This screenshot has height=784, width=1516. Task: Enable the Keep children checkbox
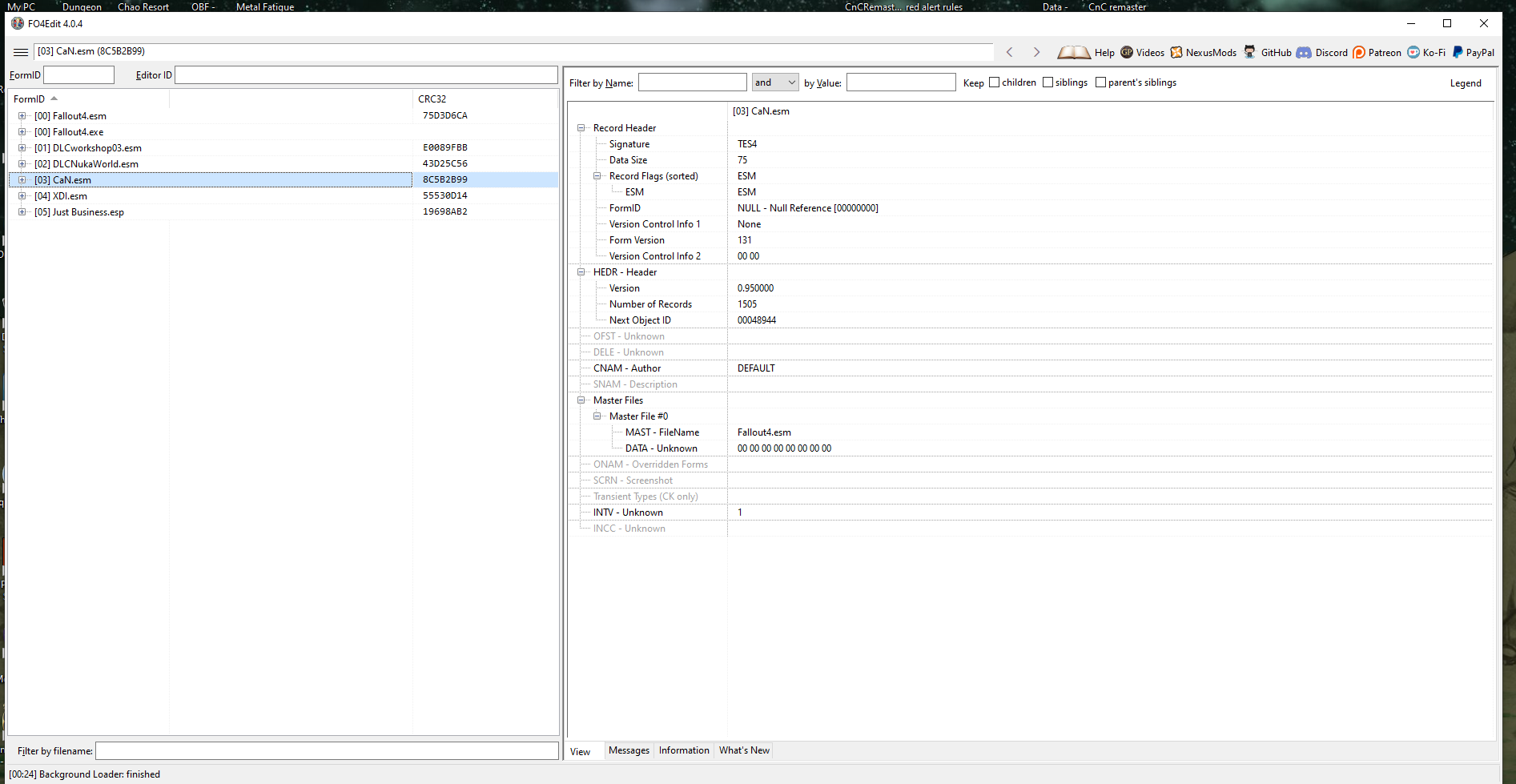click(995, 82)
